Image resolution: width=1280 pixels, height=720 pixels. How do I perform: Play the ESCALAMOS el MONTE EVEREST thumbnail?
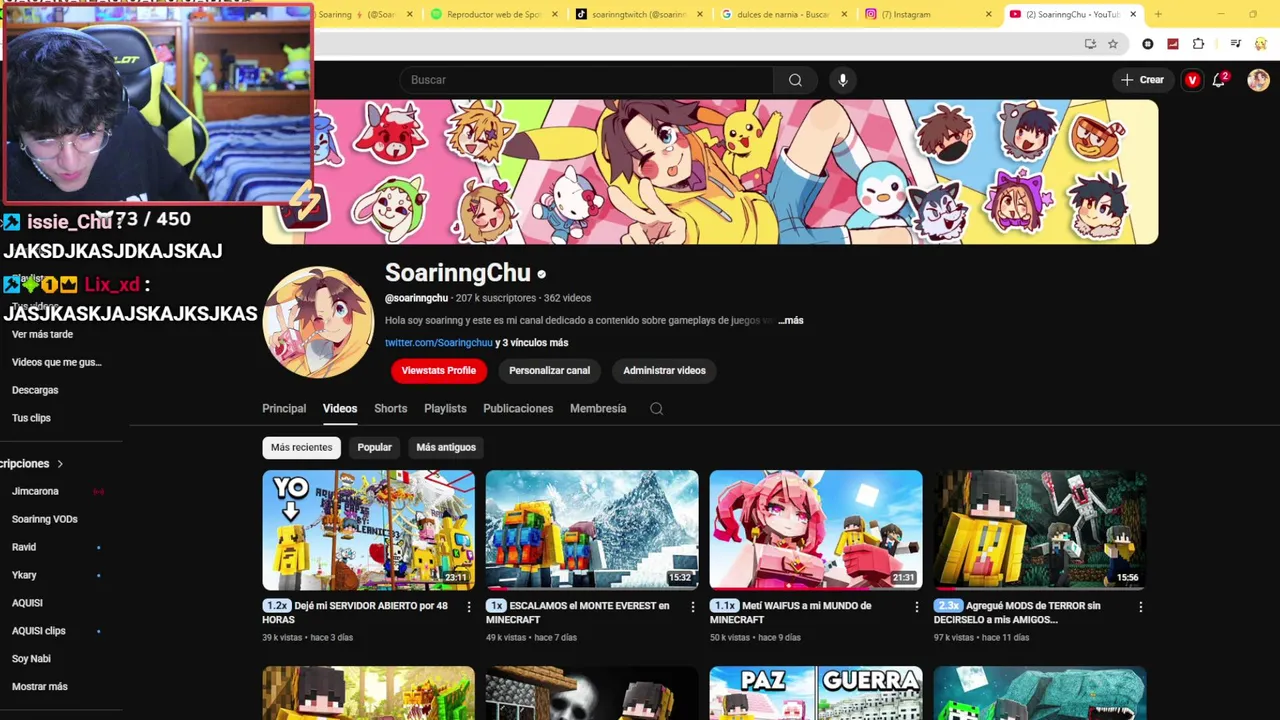point(592,530)
